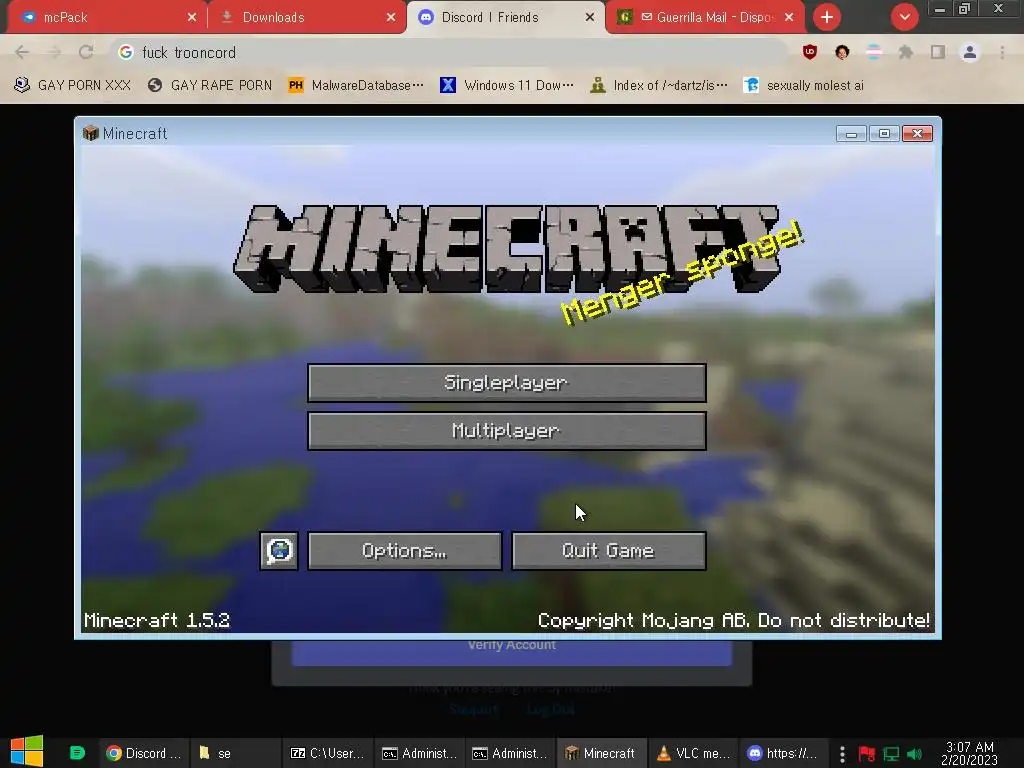Open the MalwareDatabase bookmark
This screenshot has height=768, width=1024.
coord(356,86)
